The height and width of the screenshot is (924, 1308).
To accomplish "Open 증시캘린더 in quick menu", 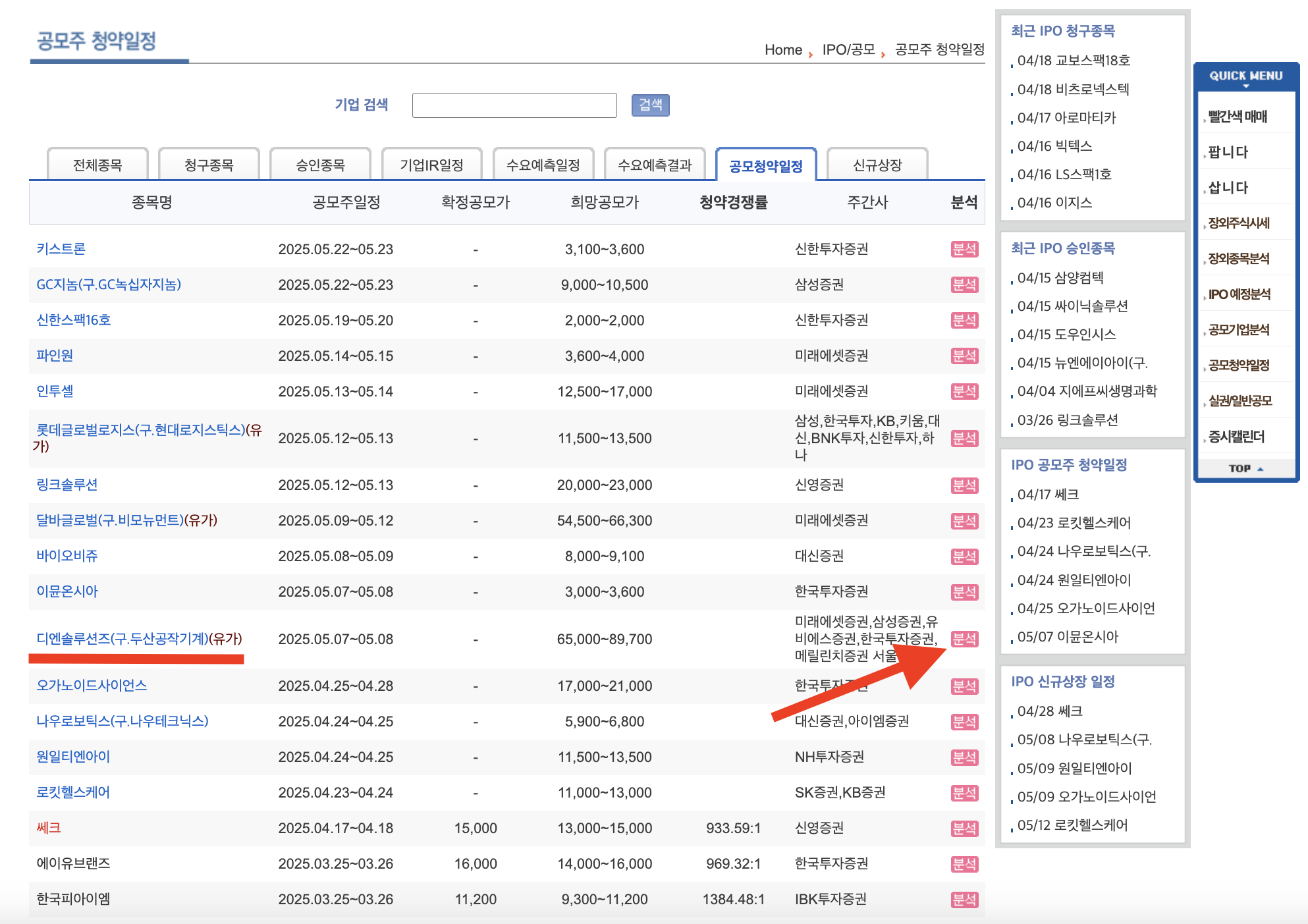I will coord(1236,437).
